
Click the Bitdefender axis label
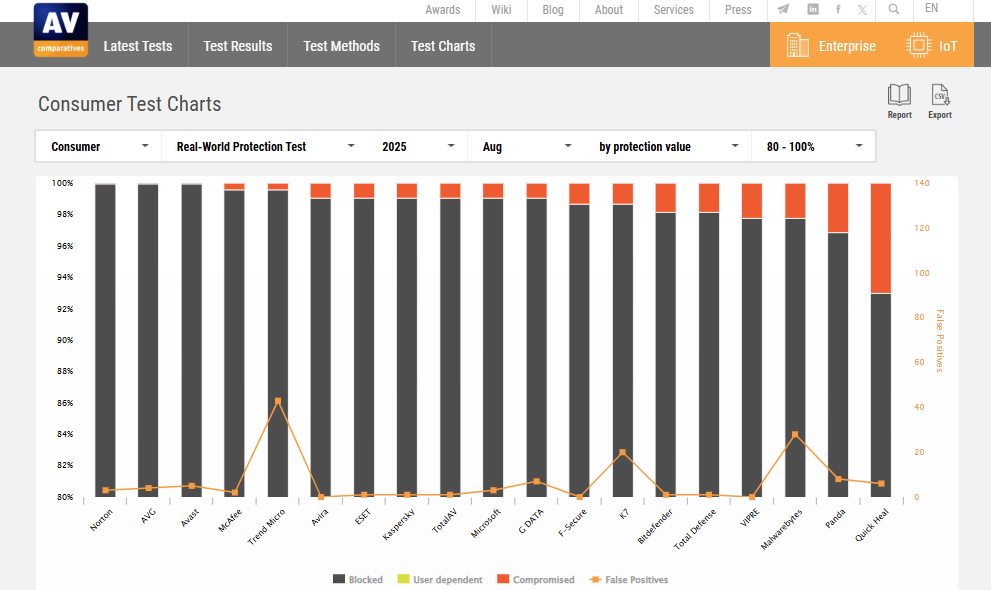[655, 526]
